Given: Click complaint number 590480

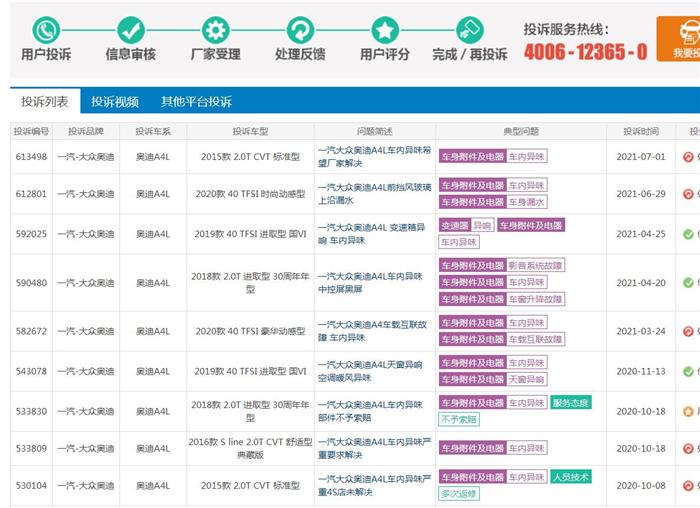Looking at the screenshot, I should click(x=31, y=283).
